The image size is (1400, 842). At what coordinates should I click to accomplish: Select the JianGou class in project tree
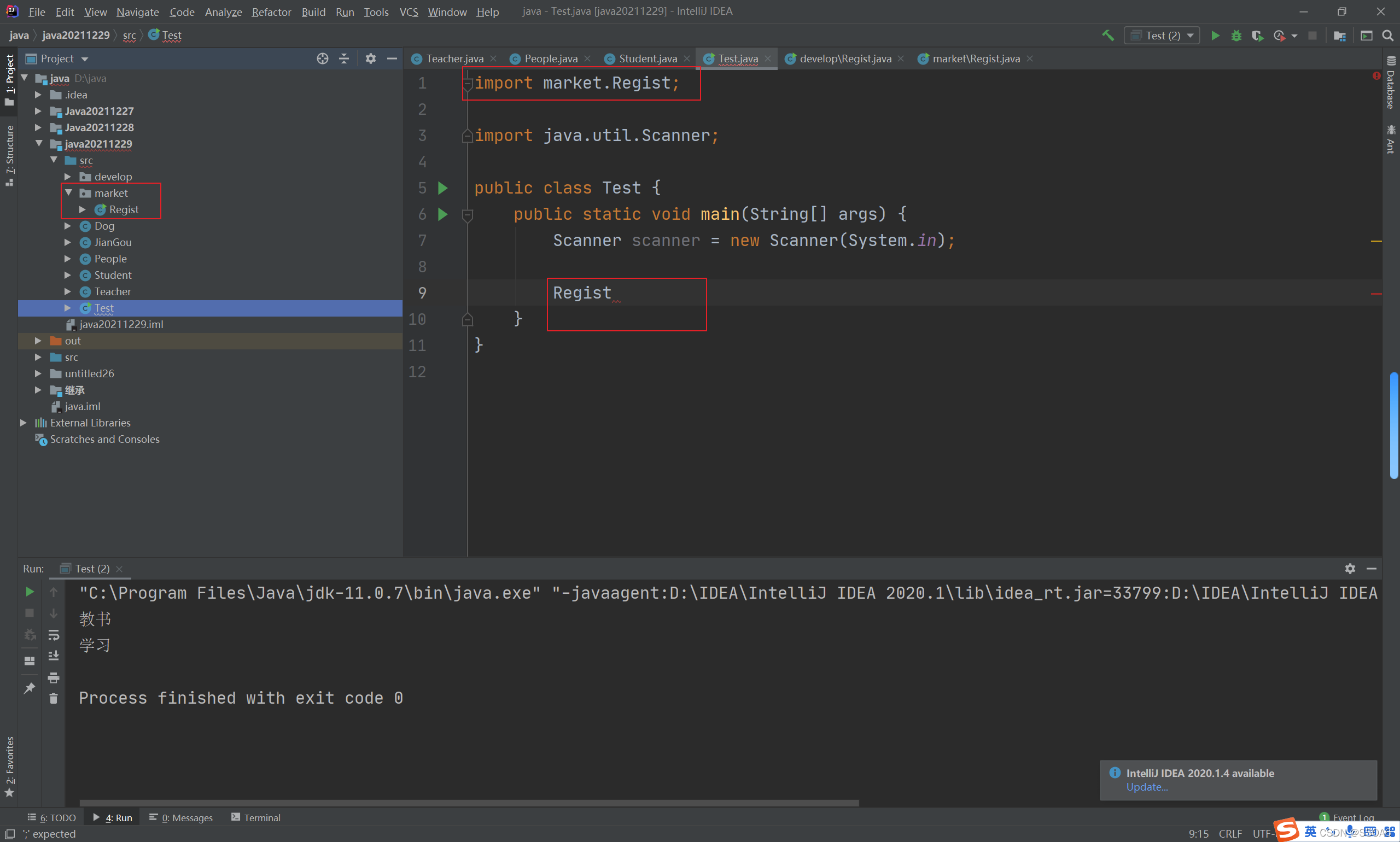[113, 242]
